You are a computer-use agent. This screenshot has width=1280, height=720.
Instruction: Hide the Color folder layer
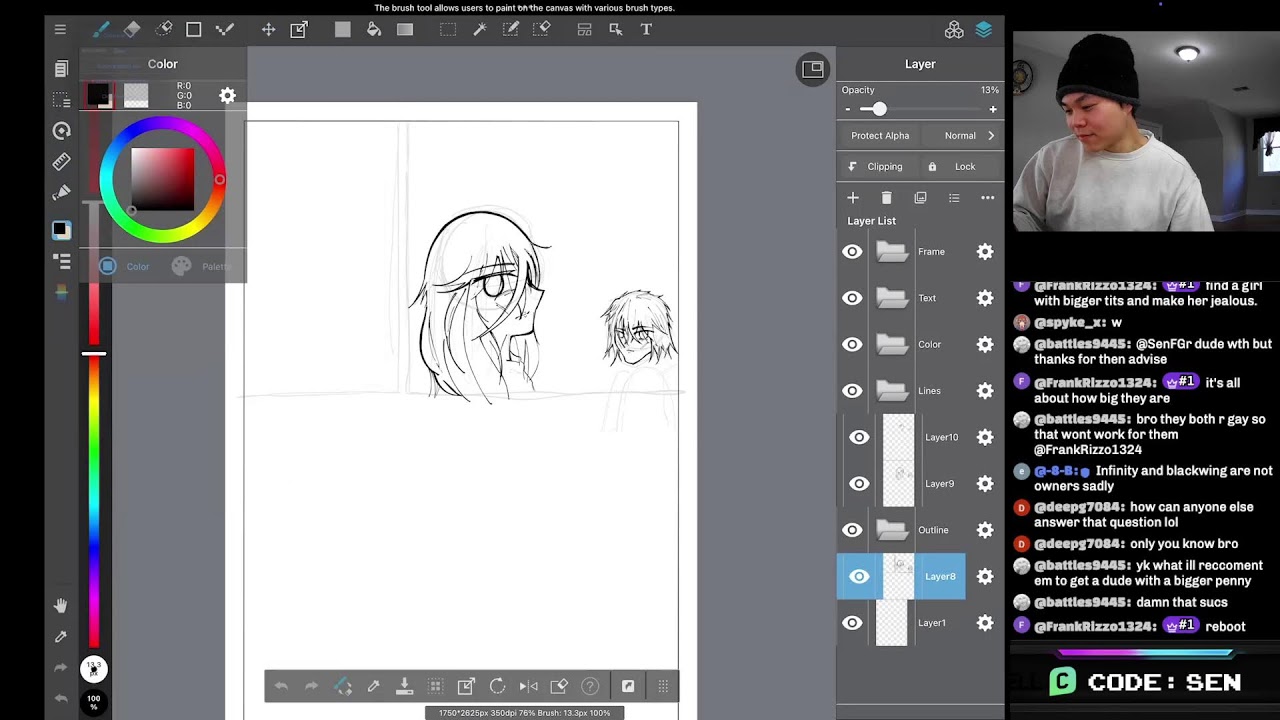coord(852,344)
